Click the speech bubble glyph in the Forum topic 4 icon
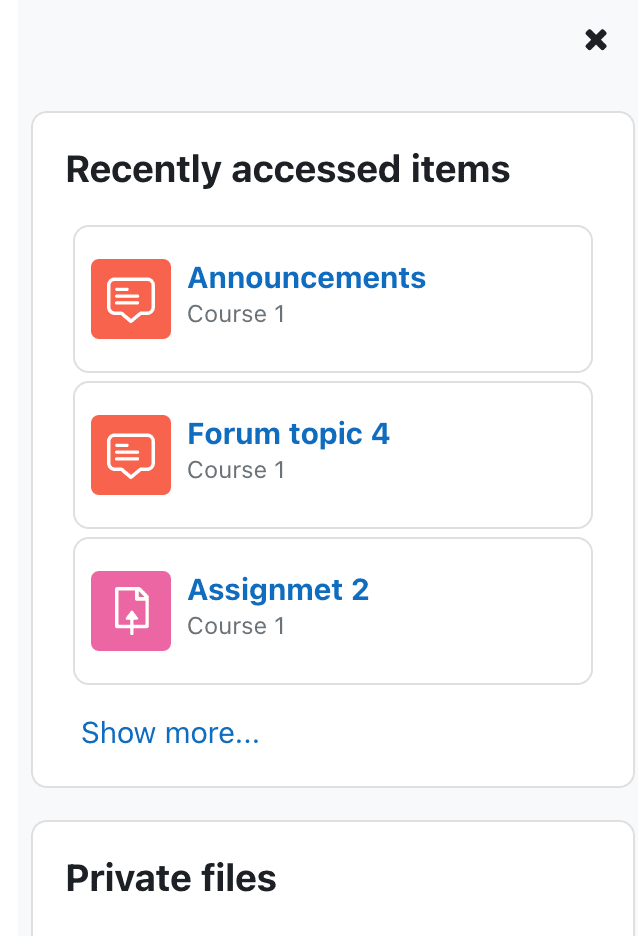 pyautogui.click(x=131, y=456)
